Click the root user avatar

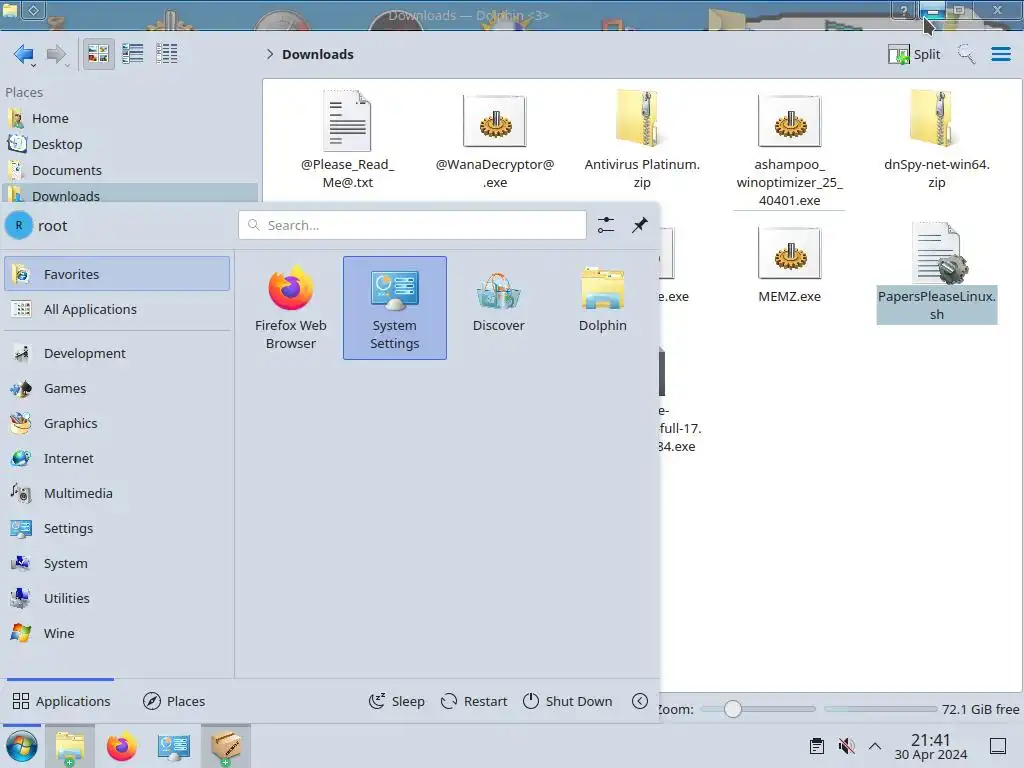click(19, 225)
